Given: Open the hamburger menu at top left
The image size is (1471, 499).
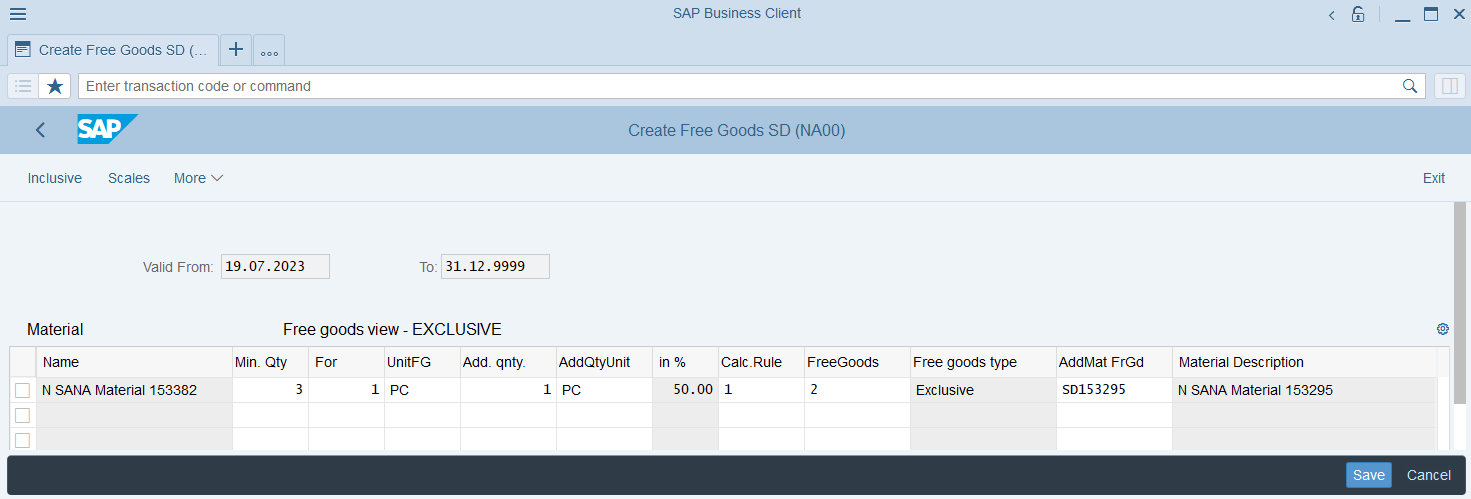Looking at the screenshot, I should pyautogui.click(x=17, y=14).
